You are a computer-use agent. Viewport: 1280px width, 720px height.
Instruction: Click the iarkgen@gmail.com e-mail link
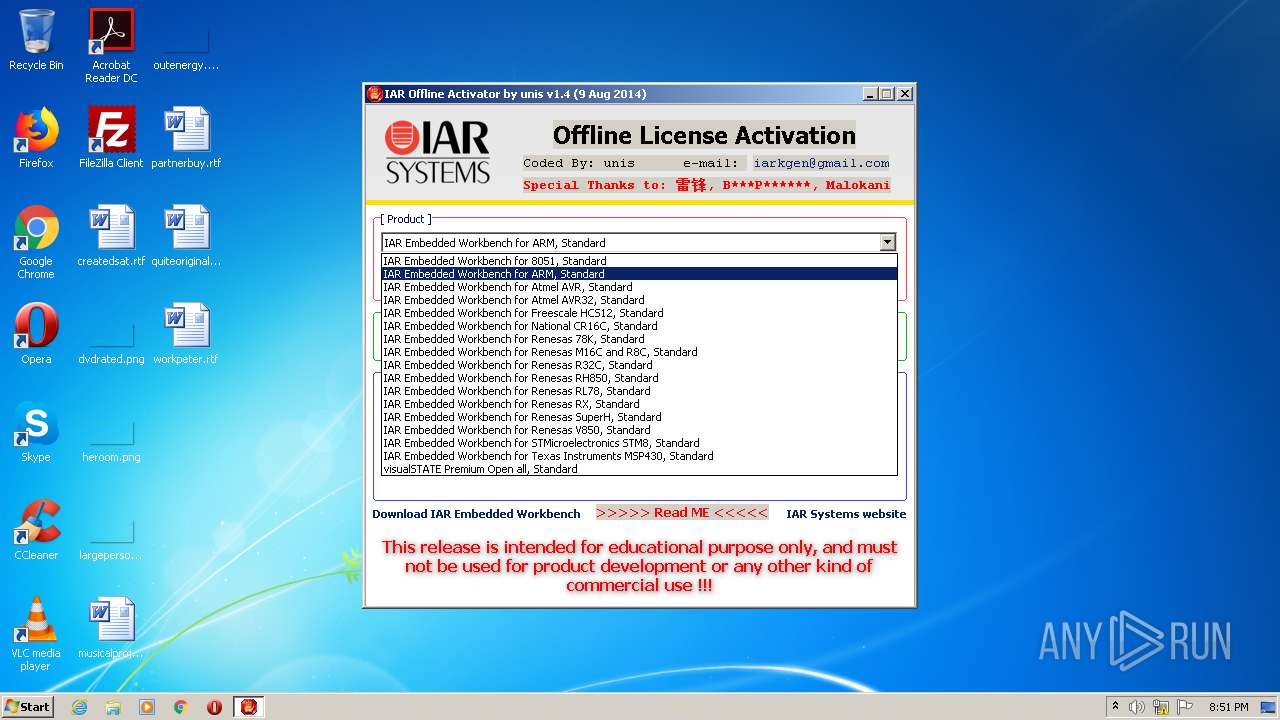821,163
